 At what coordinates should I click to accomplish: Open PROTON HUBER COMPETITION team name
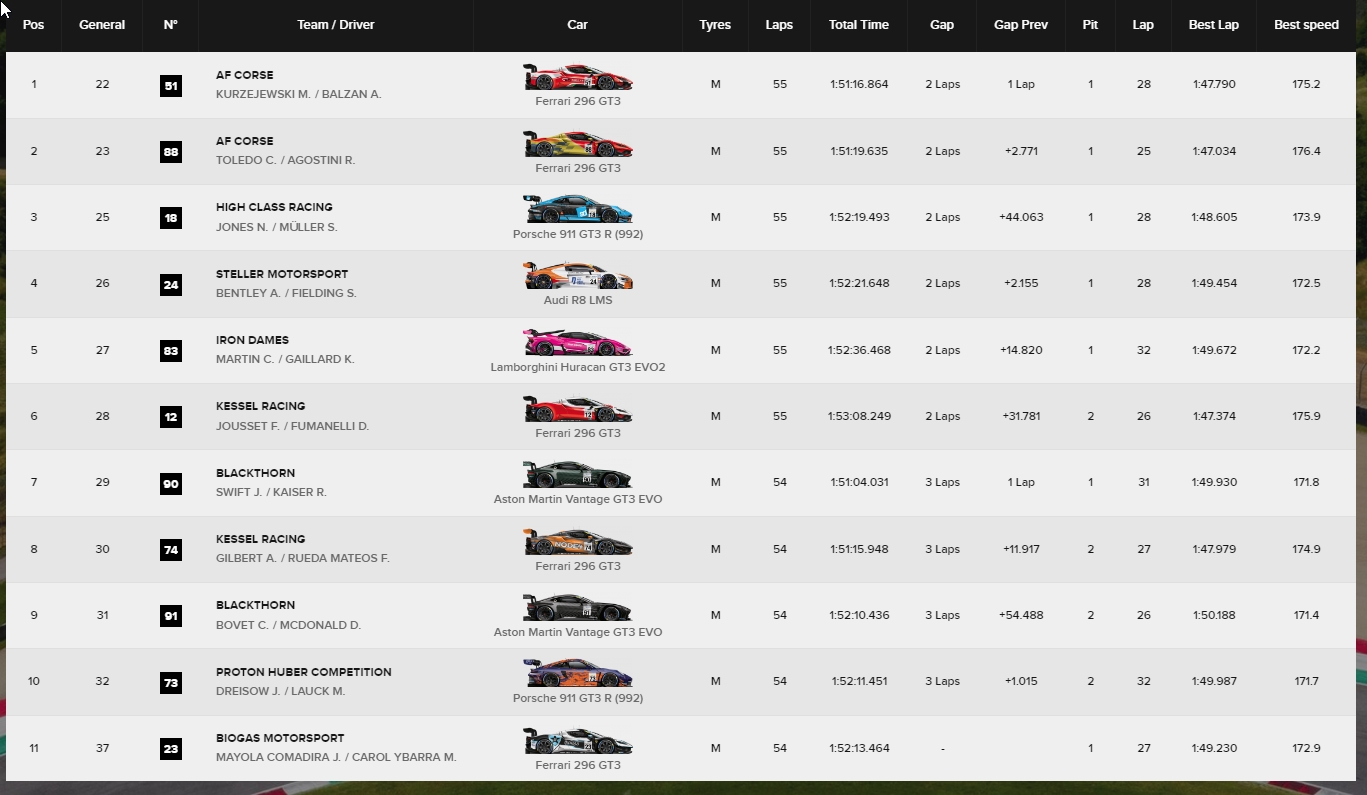coord(304,672)
